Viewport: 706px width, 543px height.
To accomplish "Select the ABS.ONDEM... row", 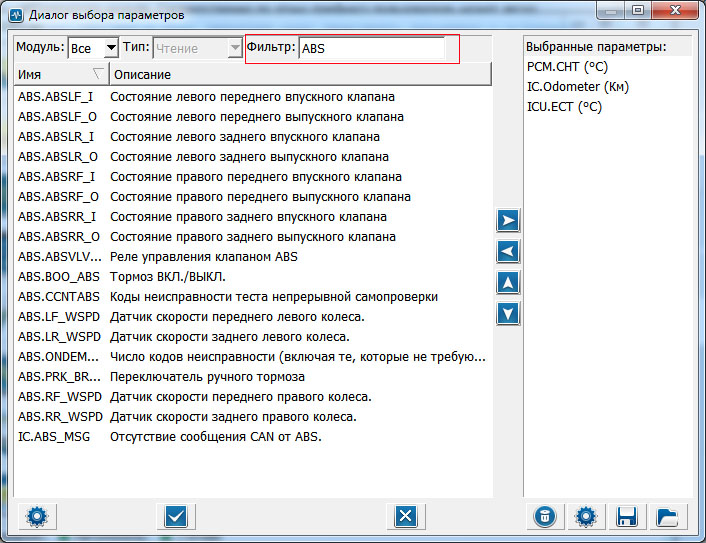I will [252, 357].
